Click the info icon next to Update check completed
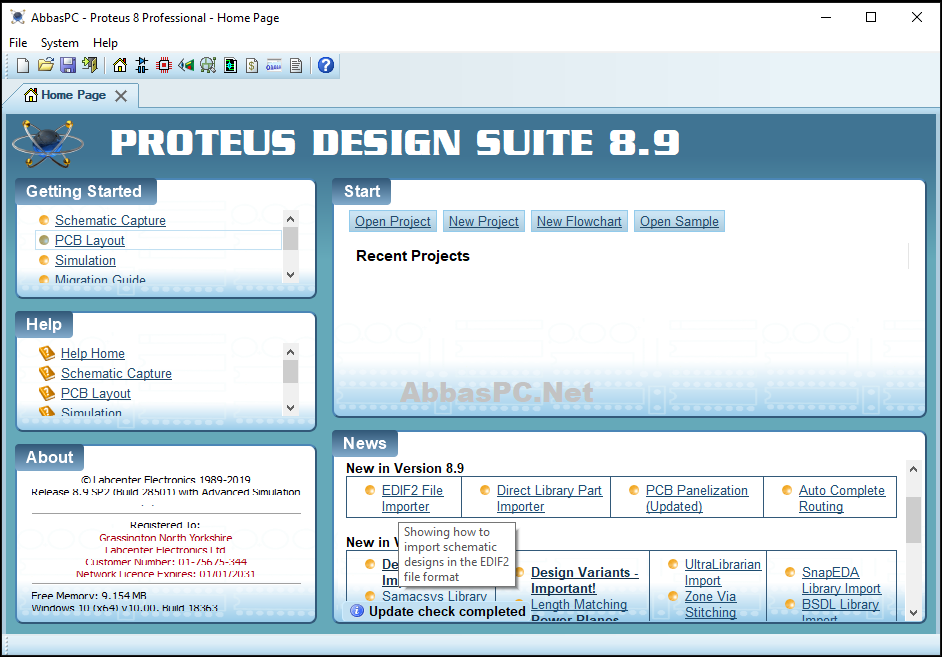This screenshot has width=942, height=657. tap(357, 611)
